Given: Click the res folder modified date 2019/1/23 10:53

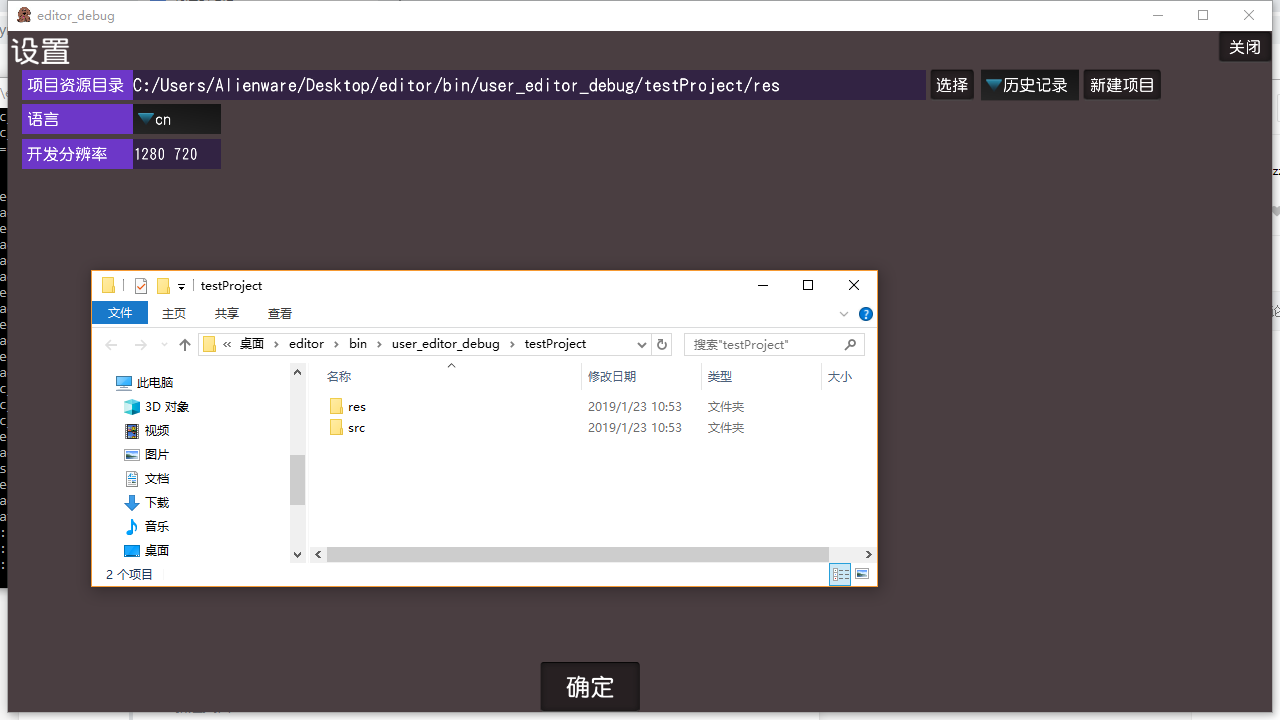Looking at the screenshot, I should (x=635, y=407).
